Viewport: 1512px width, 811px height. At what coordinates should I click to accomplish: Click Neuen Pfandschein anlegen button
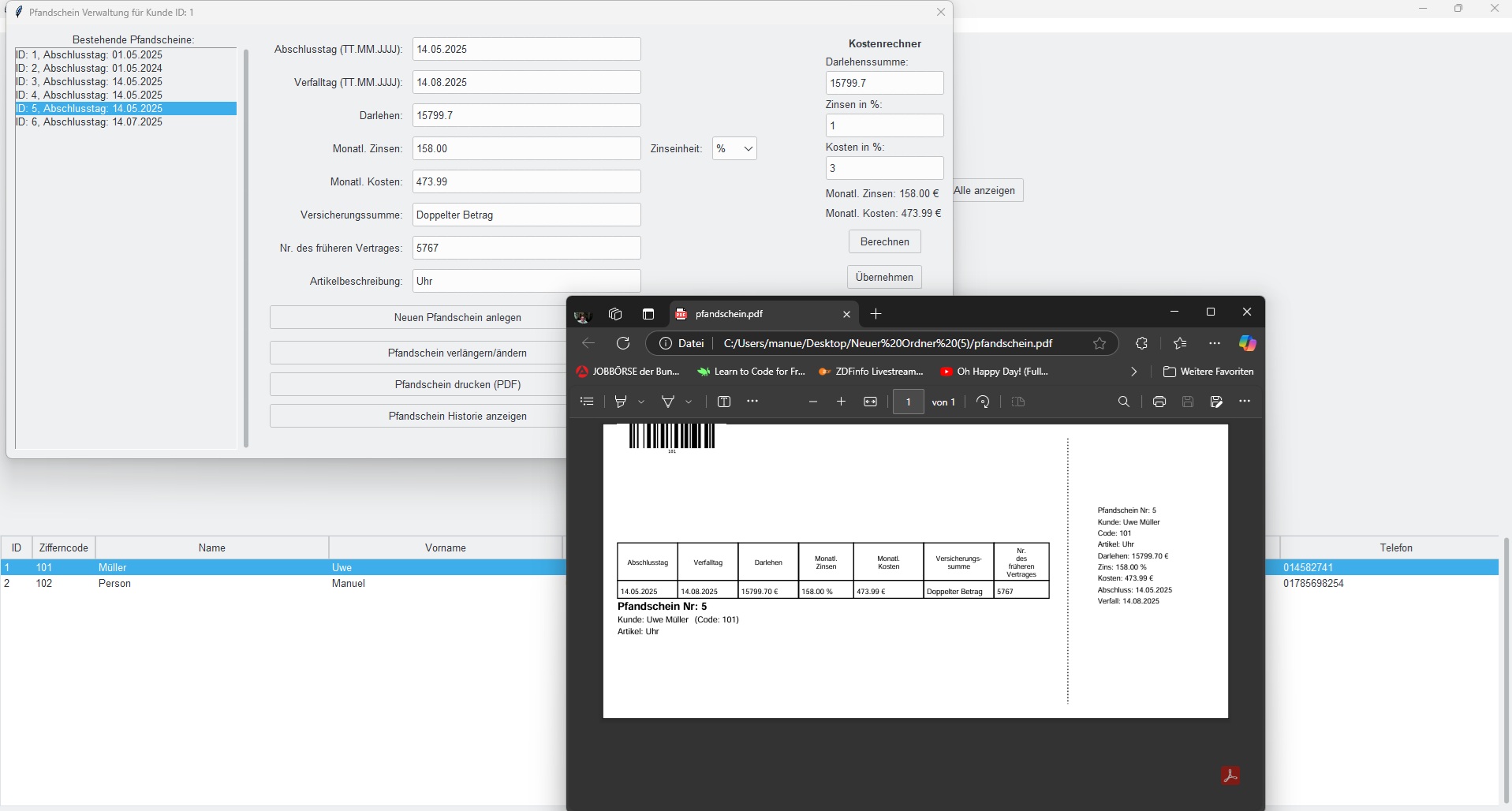(x=418, y=317)
